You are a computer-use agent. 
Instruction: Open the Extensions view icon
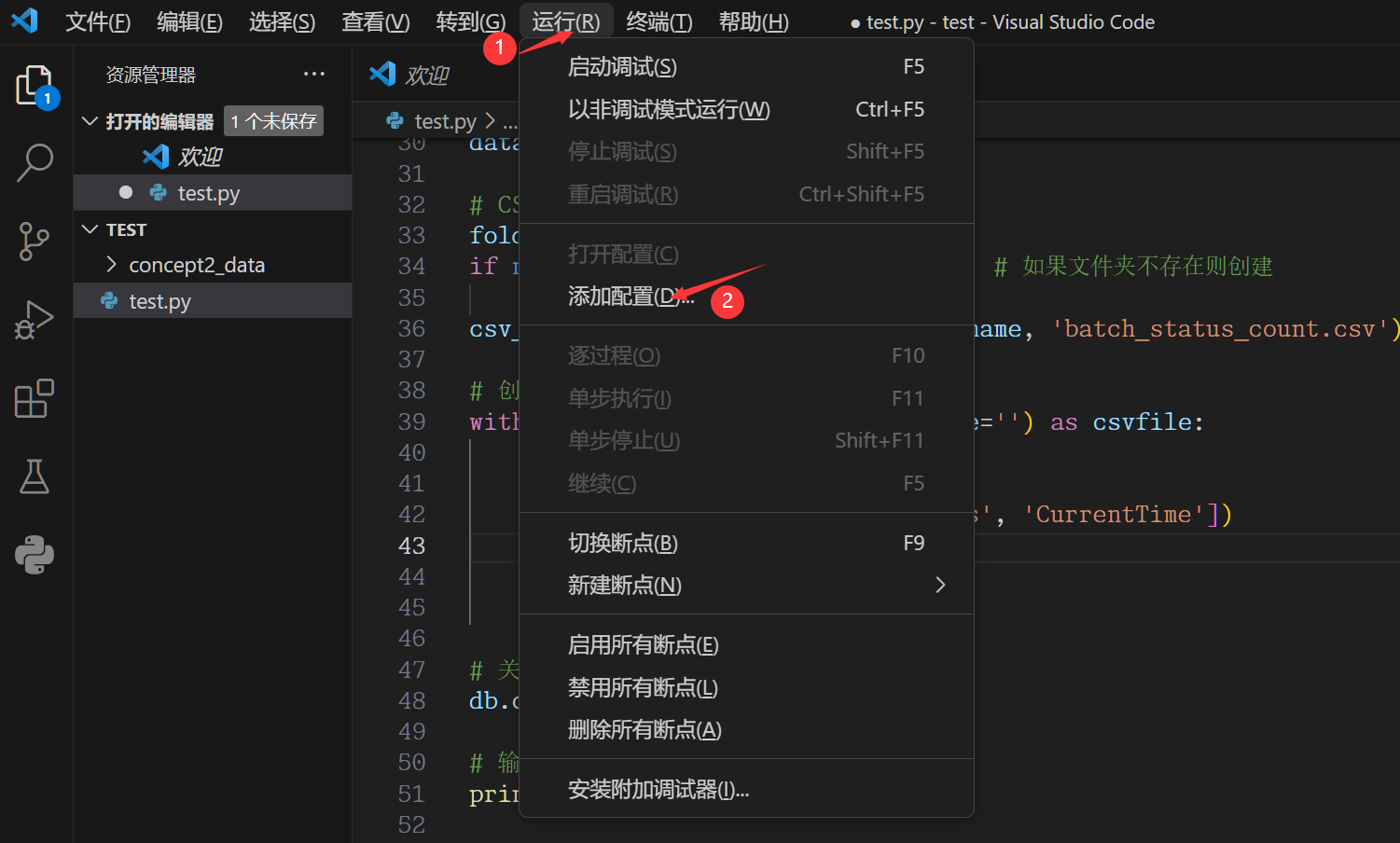coord(35,398)
